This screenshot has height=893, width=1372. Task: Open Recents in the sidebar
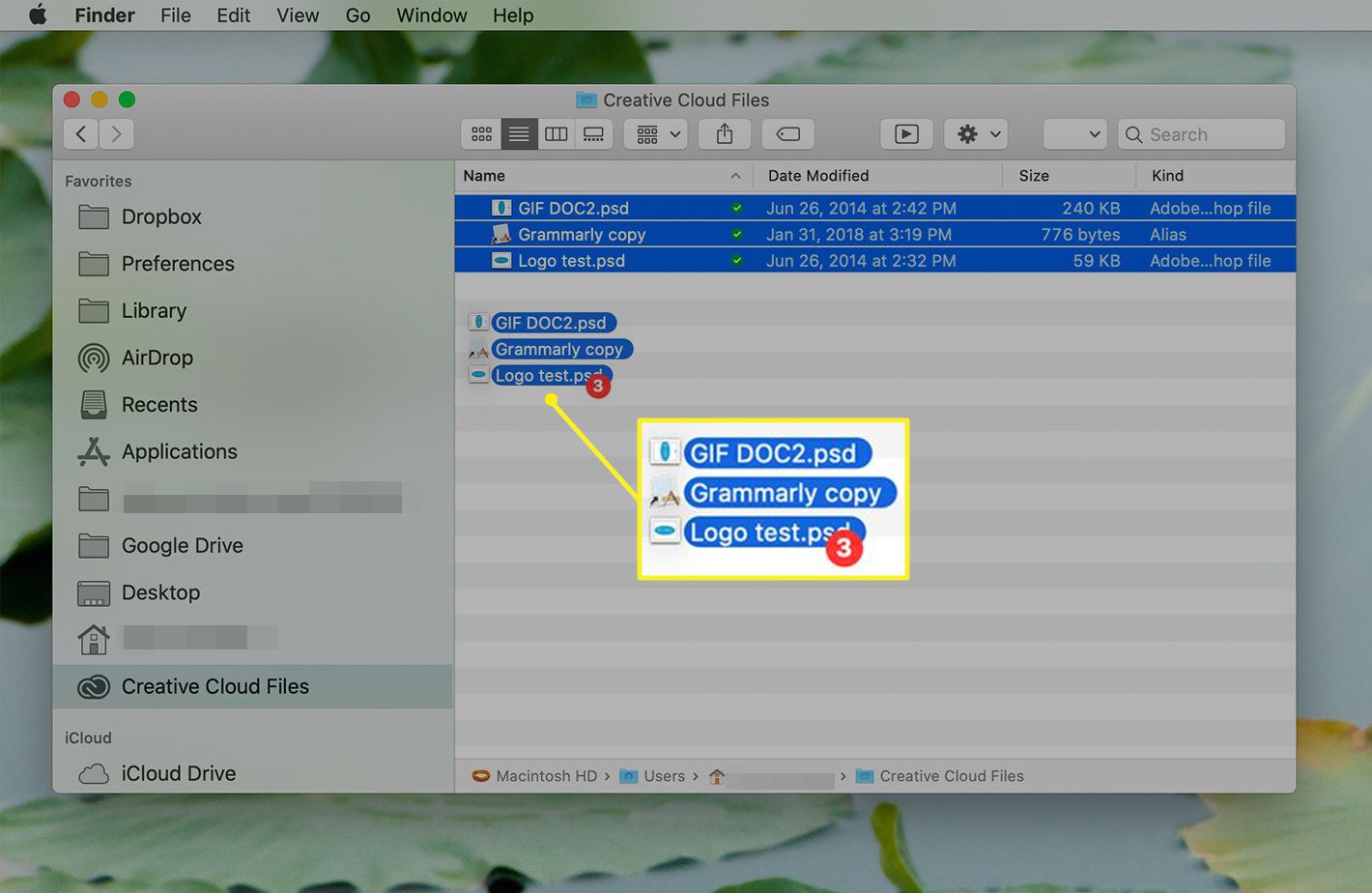click(x=159, y=405)
